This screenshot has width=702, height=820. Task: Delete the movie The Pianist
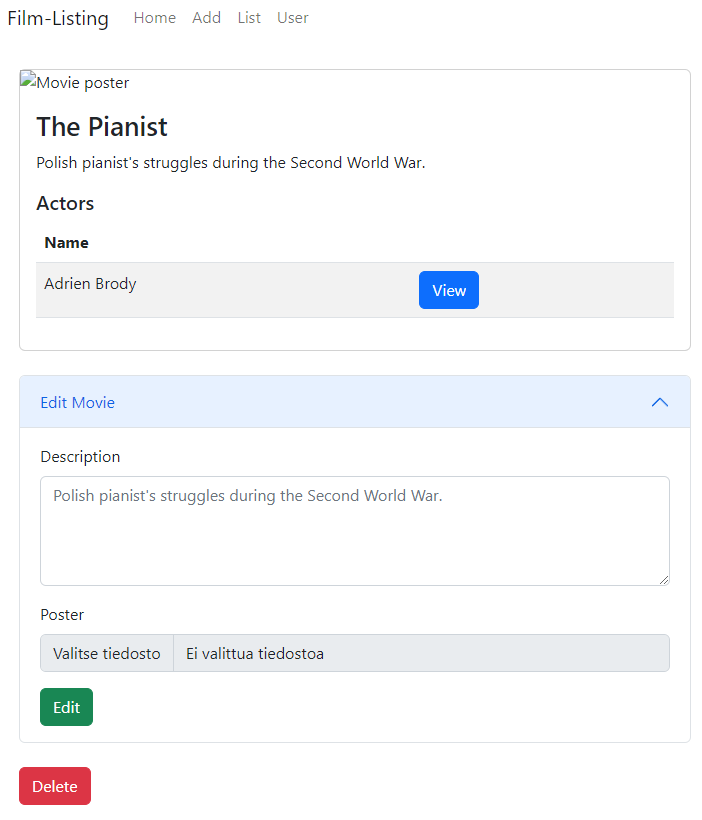tap(54, 786)
